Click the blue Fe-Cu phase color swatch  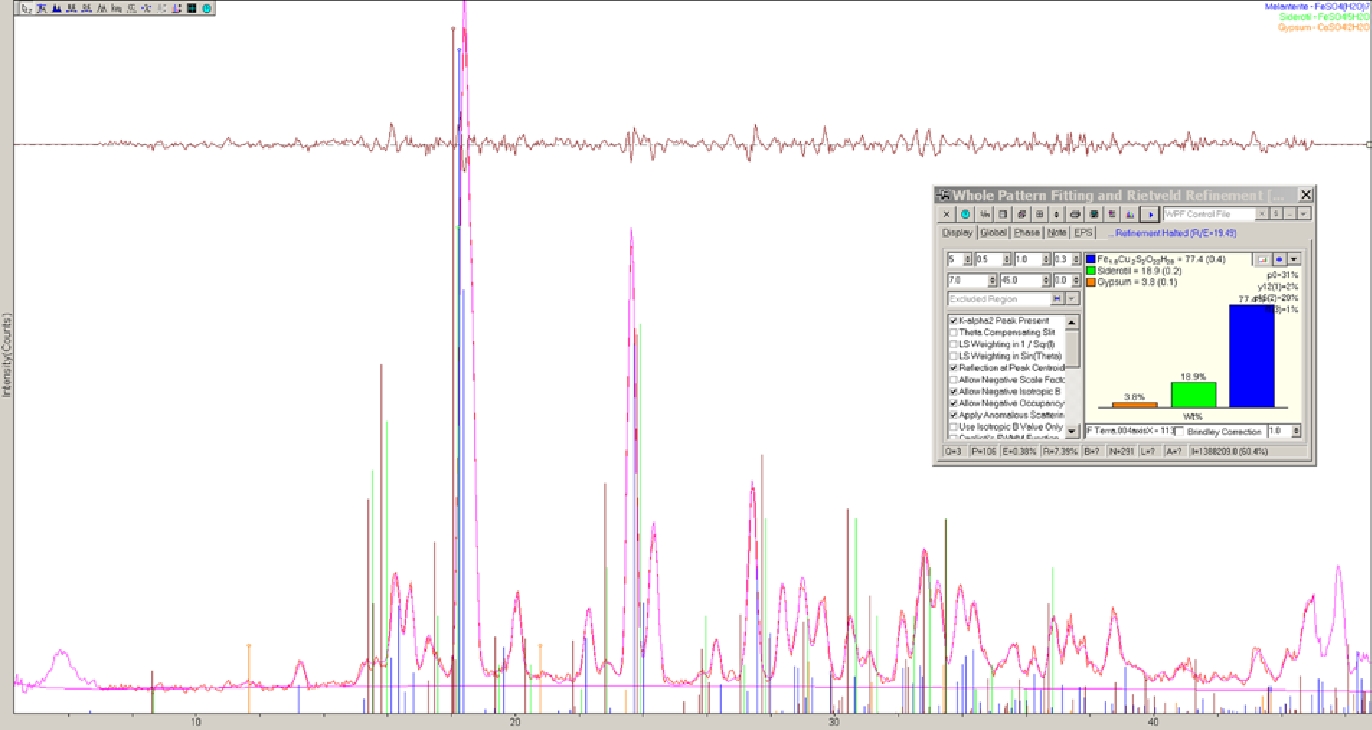tap(1090, 259)
